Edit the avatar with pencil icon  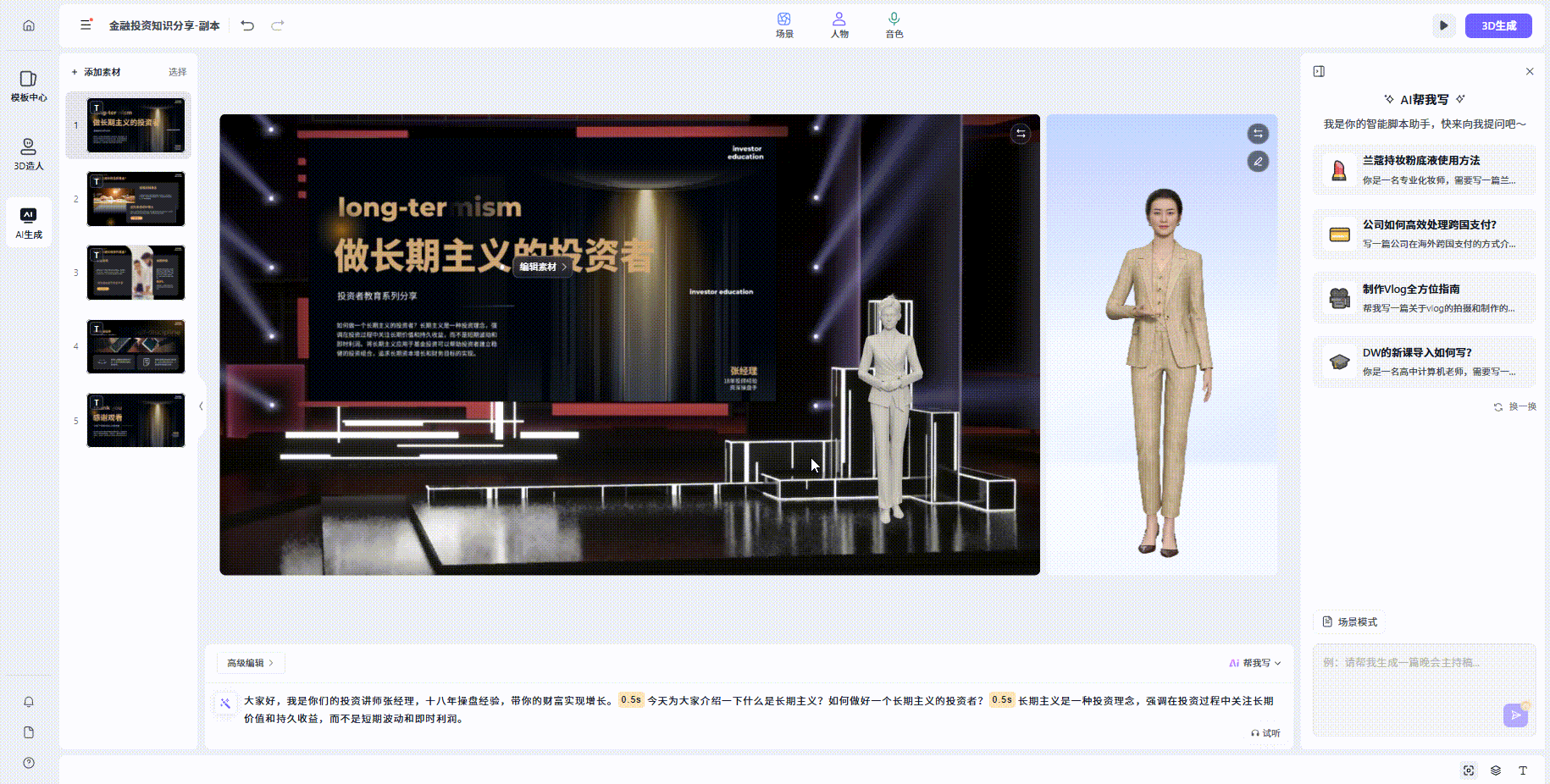click(x=1258, y=161)
